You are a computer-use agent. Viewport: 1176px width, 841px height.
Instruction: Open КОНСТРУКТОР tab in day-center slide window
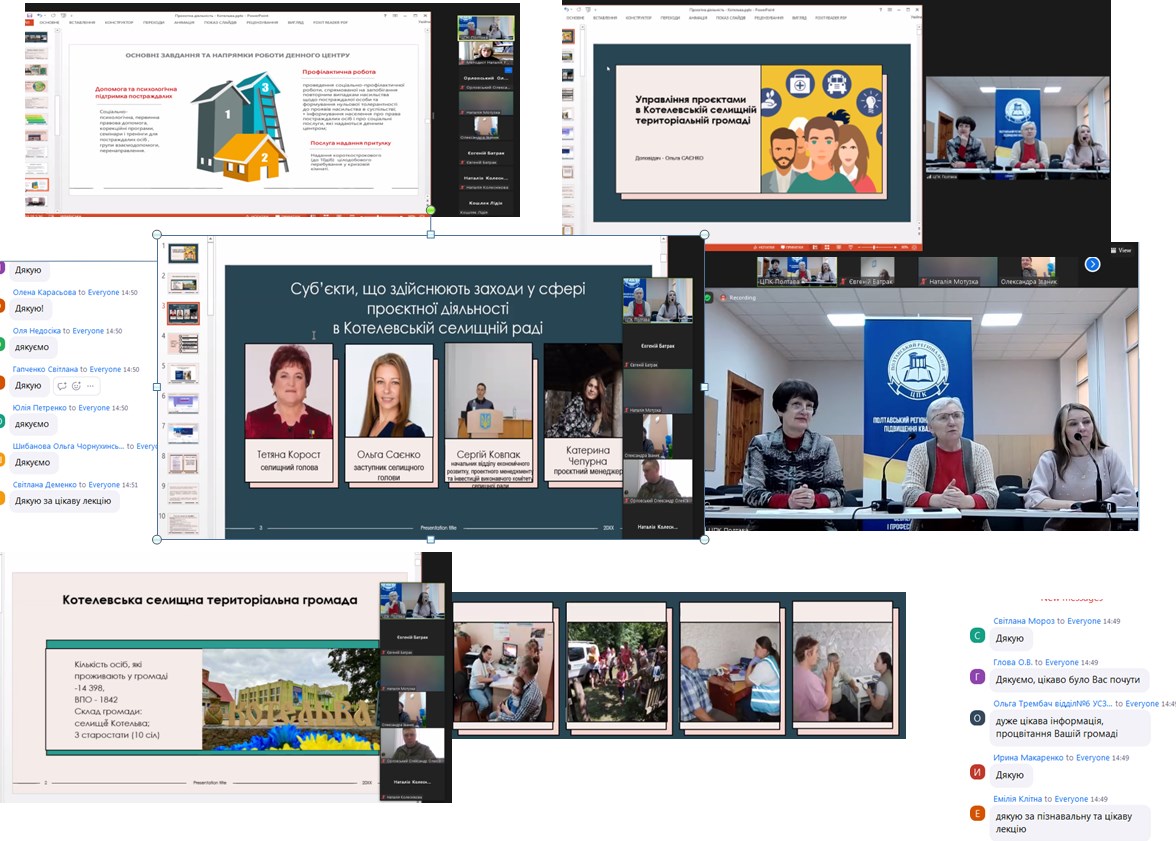click(x=119, y=23)
